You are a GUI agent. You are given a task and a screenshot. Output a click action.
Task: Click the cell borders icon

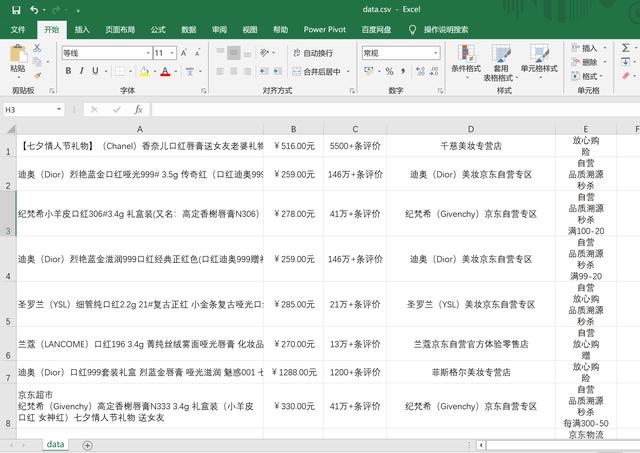click(120, 71)
